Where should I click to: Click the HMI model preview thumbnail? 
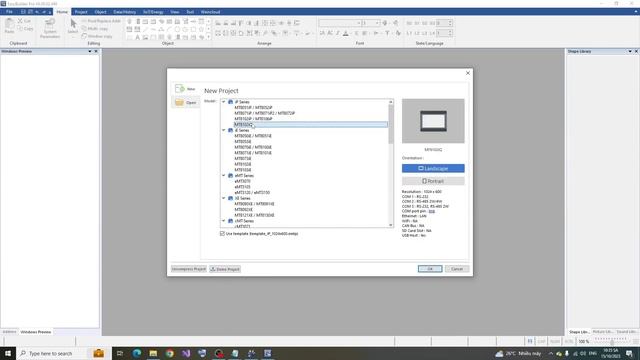pos(433,121)
